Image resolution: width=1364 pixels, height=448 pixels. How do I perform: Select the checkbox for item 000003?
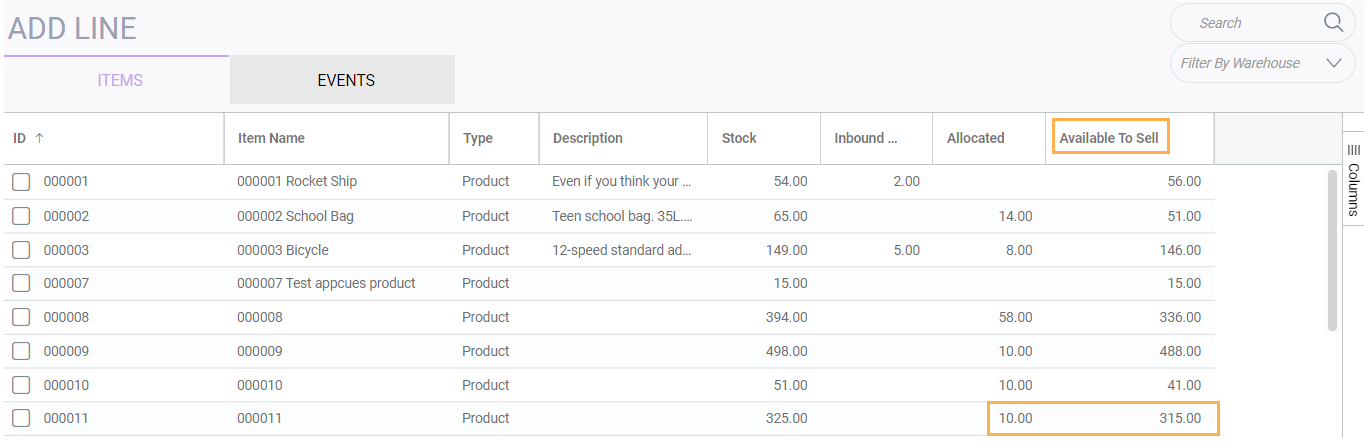[x=21, y=250]
